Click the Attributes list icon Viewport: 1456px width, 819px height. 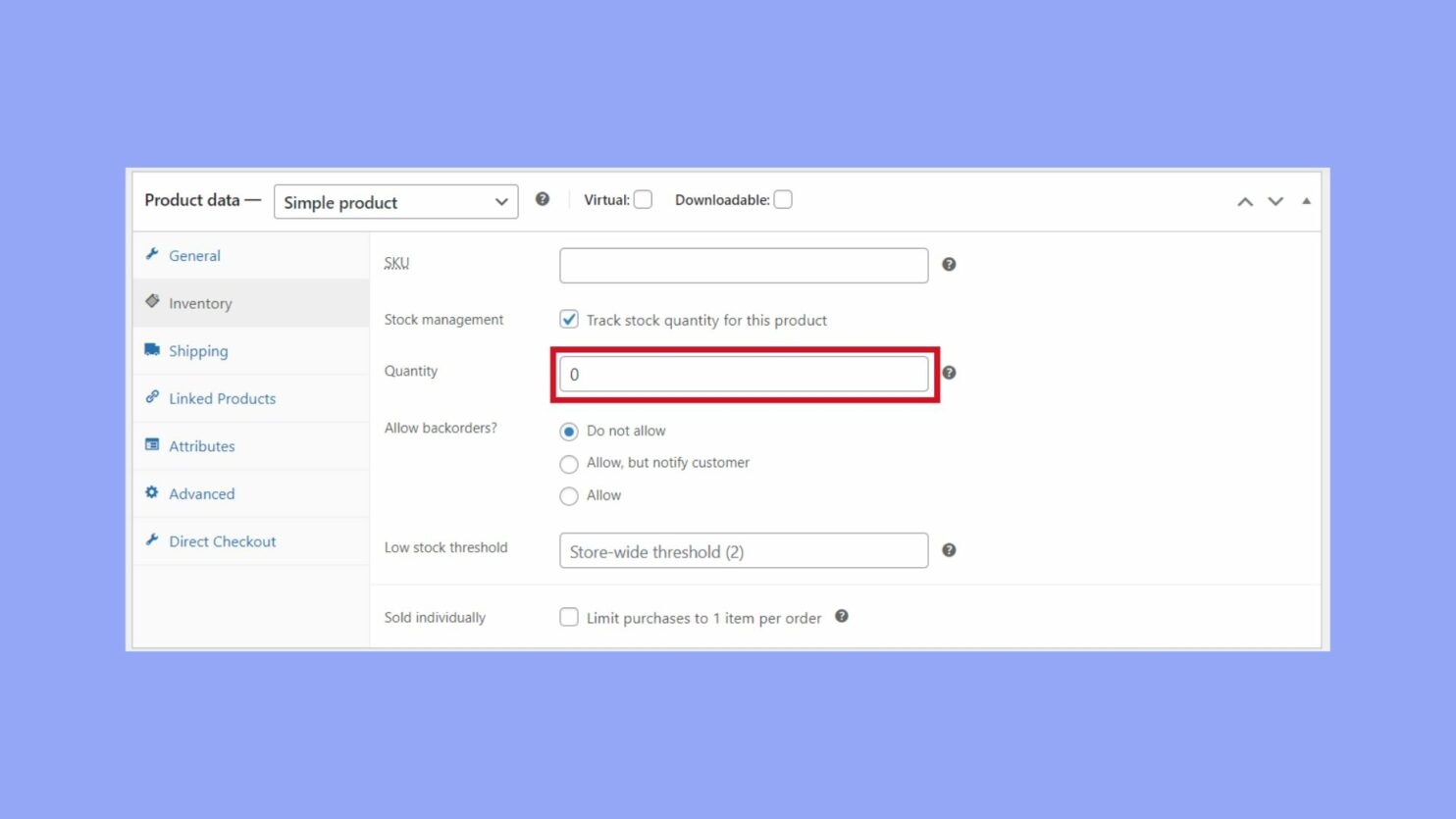tap(152, 444)
